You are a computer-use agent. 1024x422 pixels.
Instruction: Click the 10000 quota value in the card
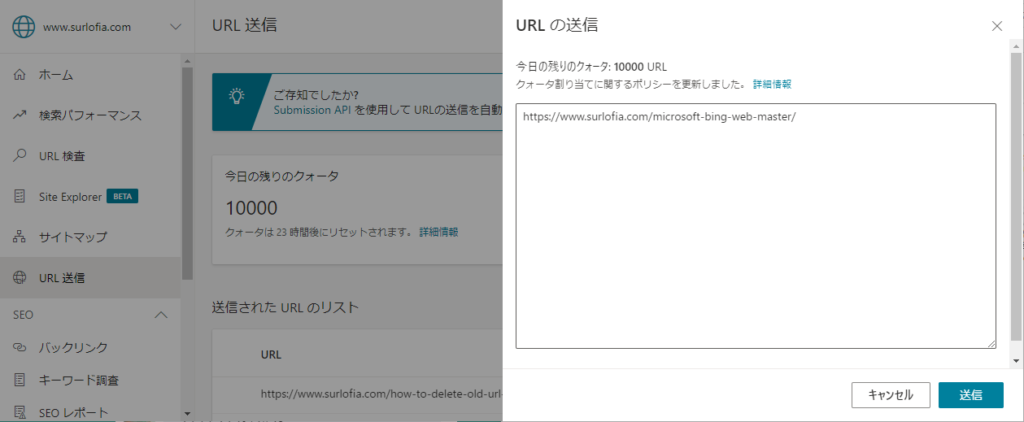coord(251,208)
